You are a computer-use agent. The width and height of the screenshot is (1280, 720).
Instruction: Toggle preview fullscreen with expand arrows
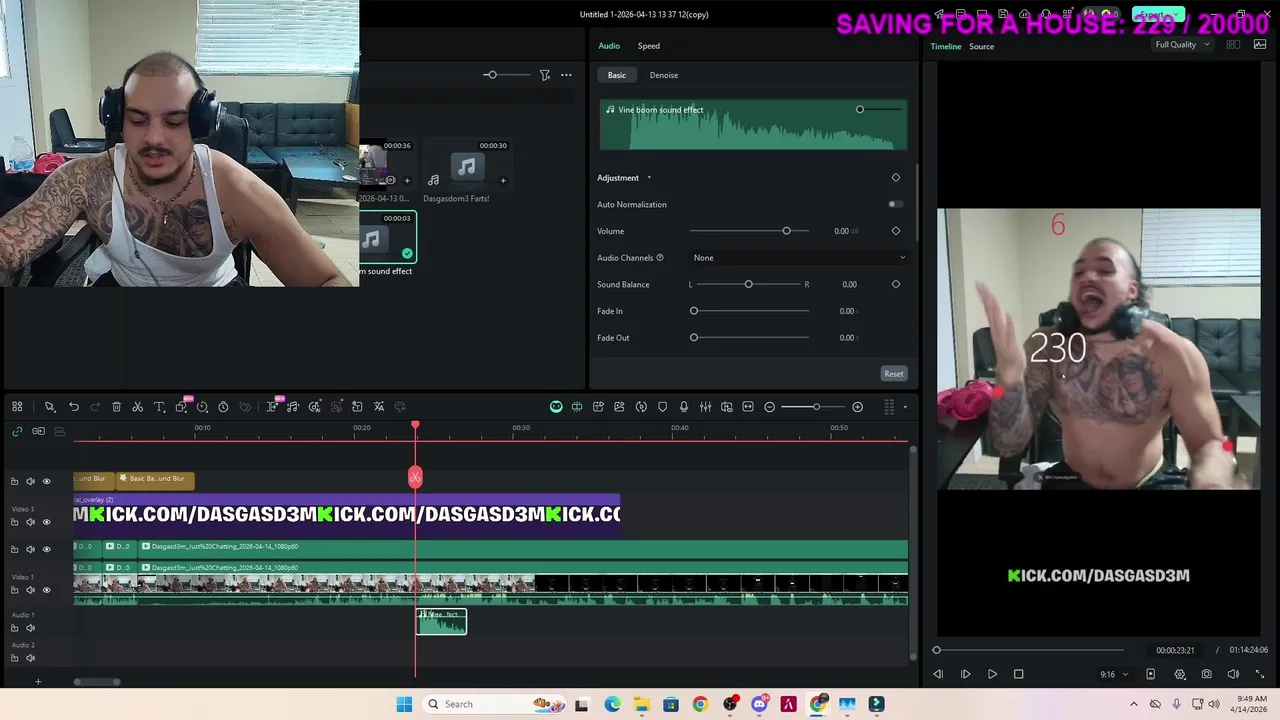1259,674
